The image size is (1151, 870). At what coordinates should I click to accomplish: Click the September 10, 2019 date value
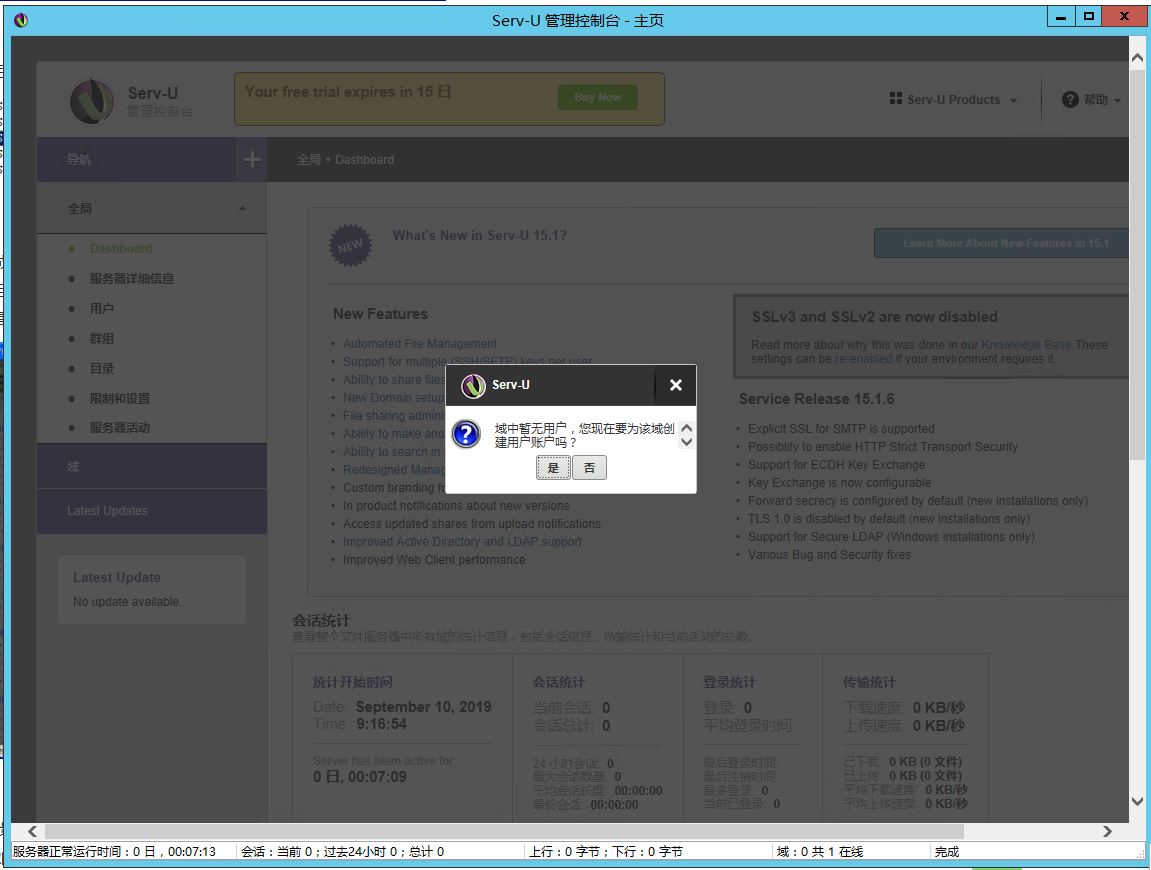[x=424, y=707]
